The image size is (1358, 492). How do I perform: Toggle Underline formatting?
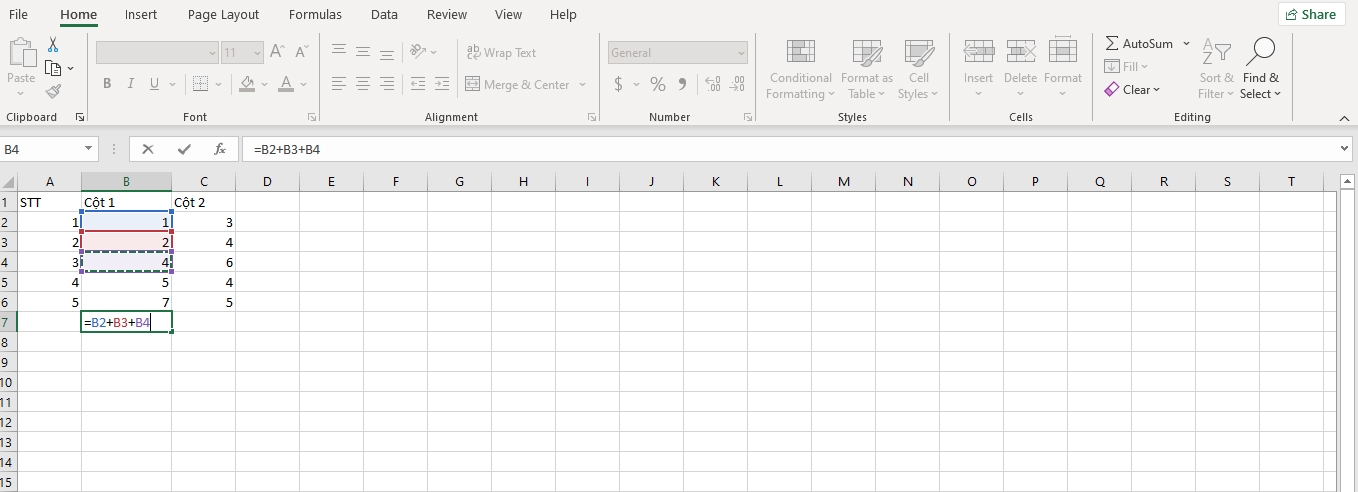tap(155, 84)
